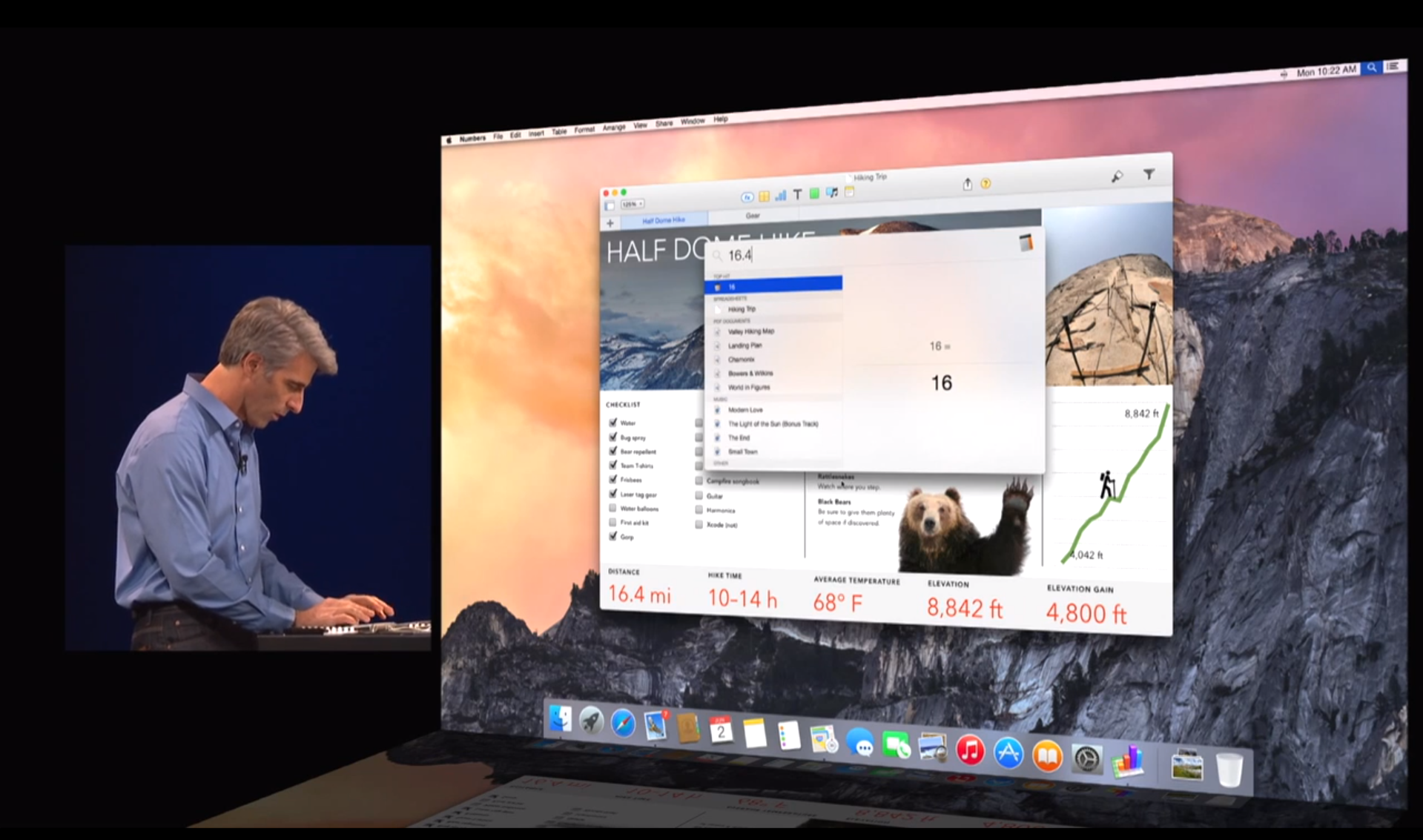Uncheck the Laser tag gear checkbox

[613, 493]
